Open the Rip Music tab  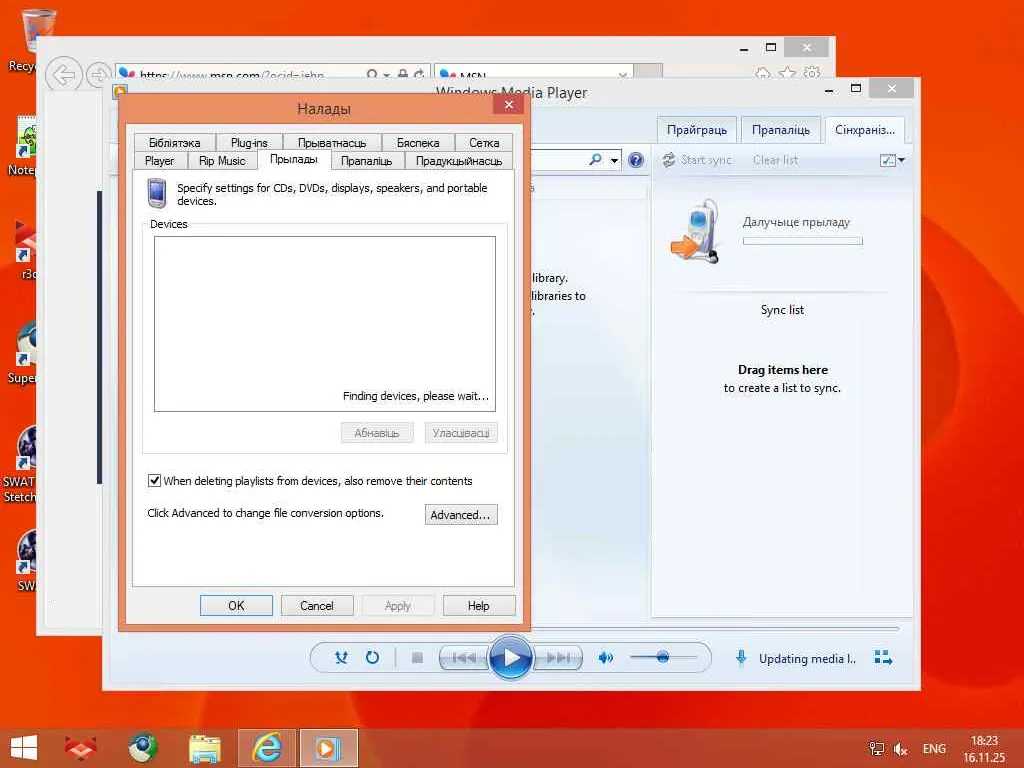pyautogui.click(x=222, y=161)
